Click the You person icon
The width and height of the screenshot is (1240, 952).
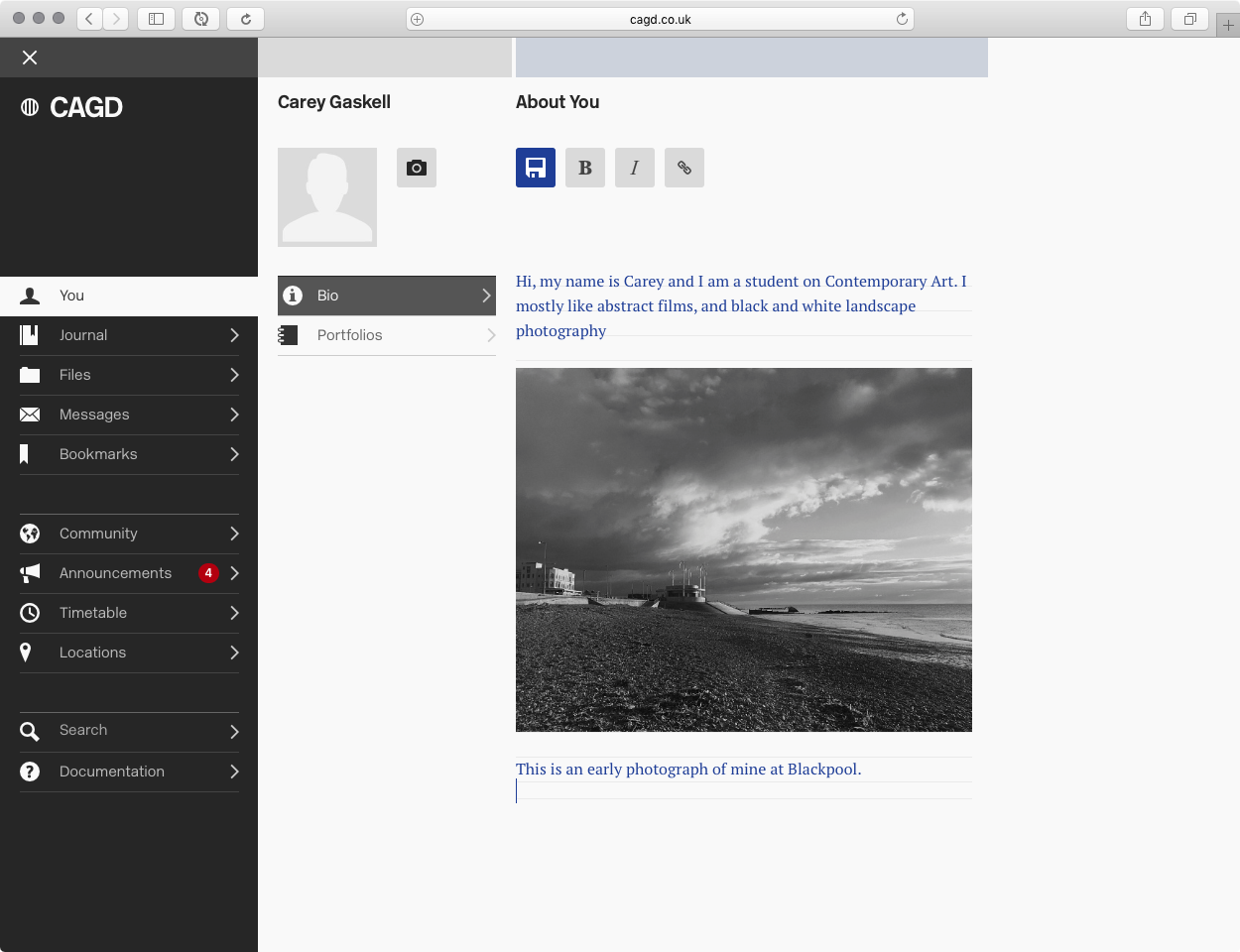tap(30, 296)
